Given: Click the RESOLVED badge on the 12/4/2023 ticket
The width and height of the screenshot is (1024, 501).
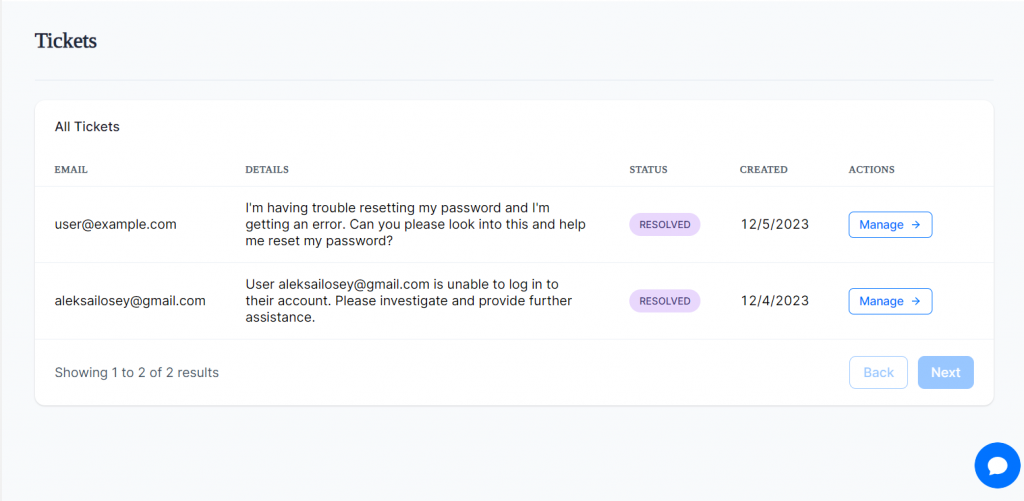Looking at the screenshot, I should coord(665,301).
